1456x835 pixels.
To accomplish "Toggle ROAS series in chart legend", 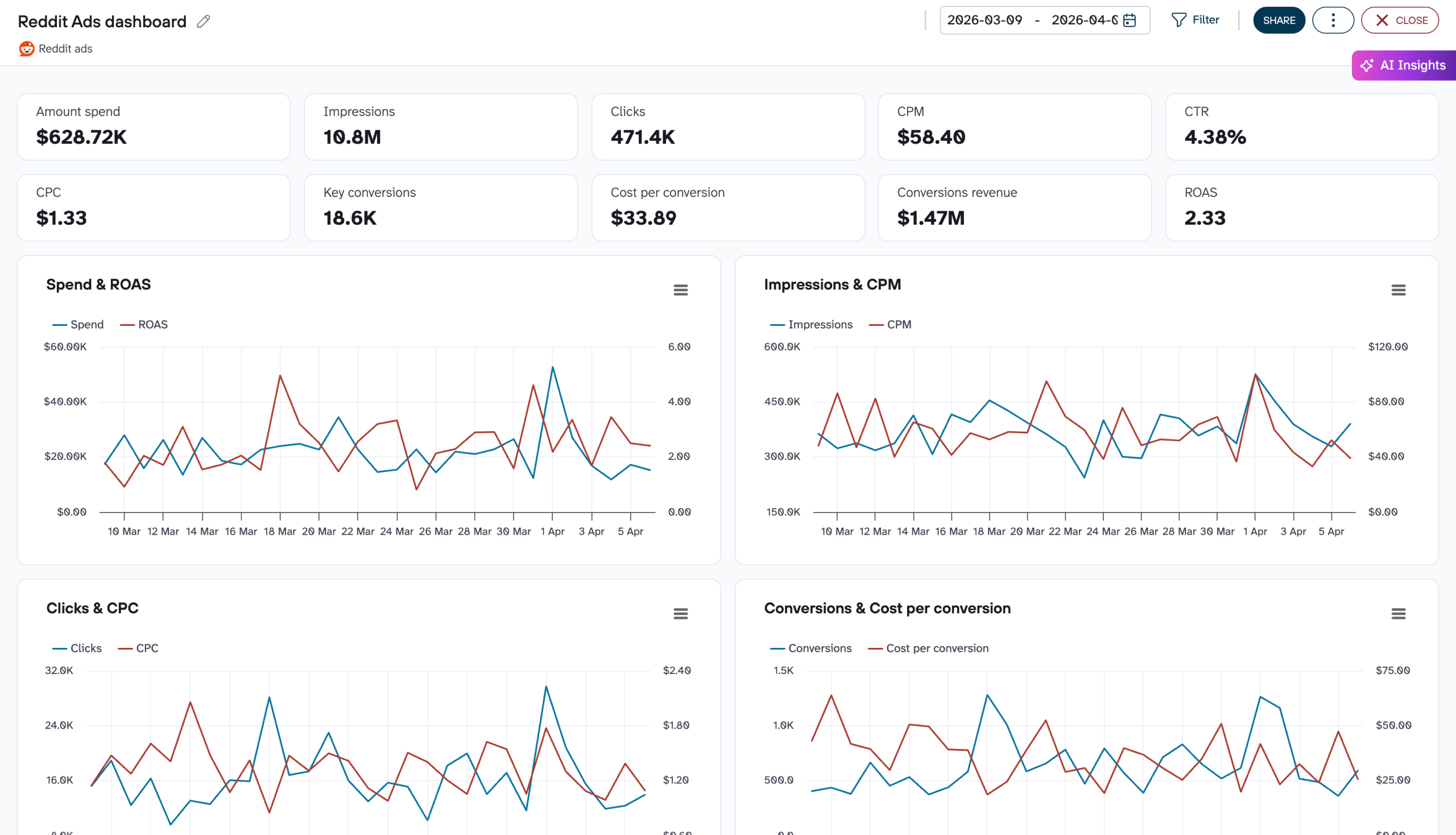I will 144,325.
